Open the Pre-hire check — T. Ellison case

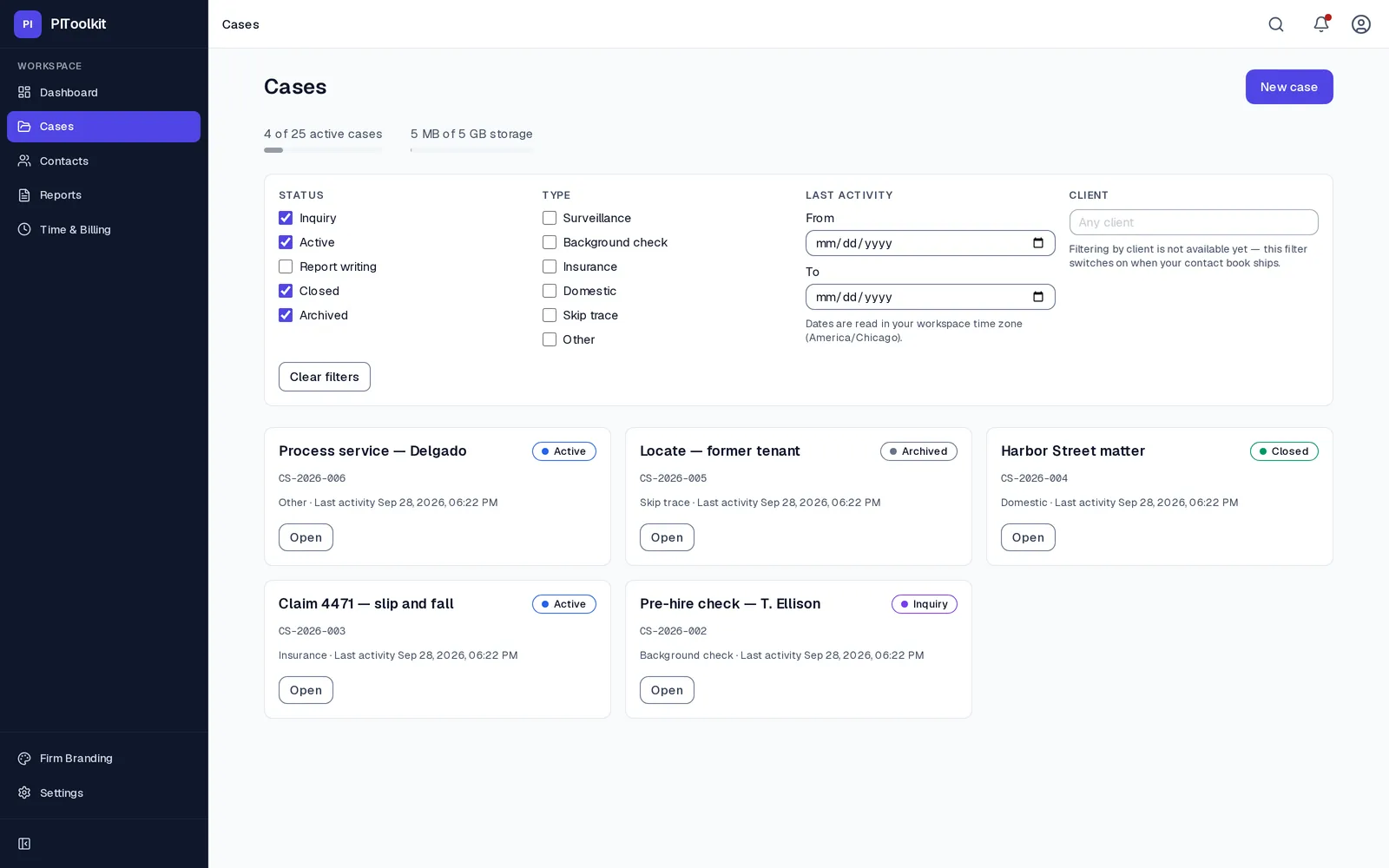pyautogui.click(x=667, y=690)
